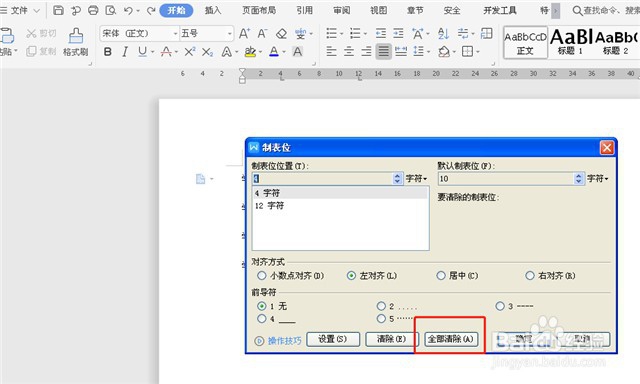640x384 pixels.
Task: Apply the 正文 style
Action: click(525, 42)
